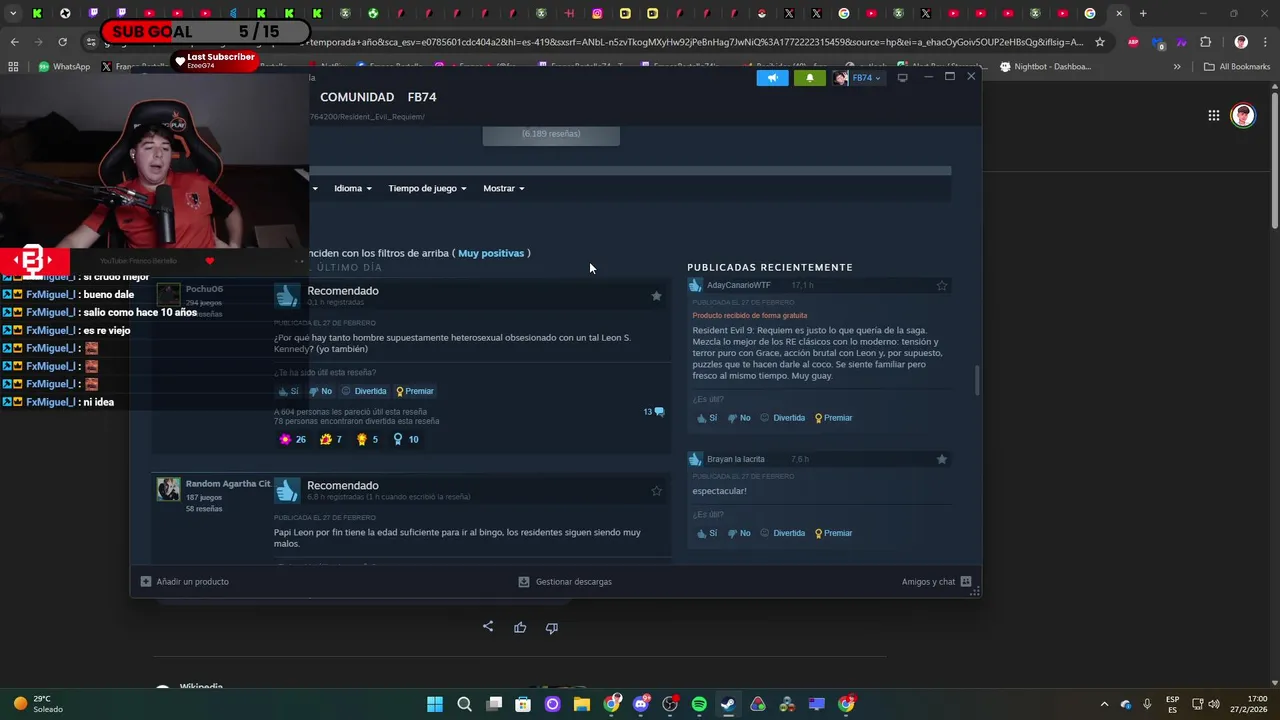Premiar the Leon S. Kennedy review

[x=415, y=391]
